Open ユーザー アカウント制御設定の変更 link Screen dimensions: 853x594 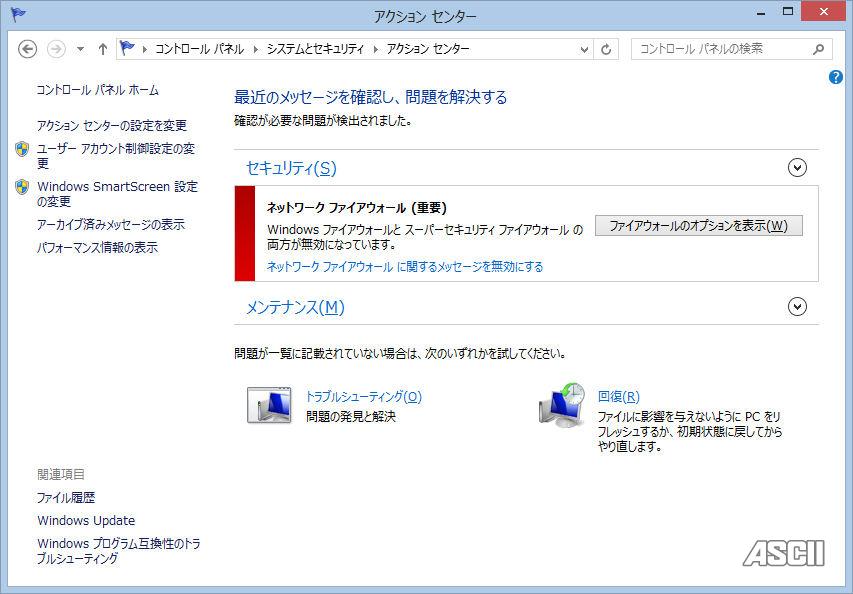point(115,156)
